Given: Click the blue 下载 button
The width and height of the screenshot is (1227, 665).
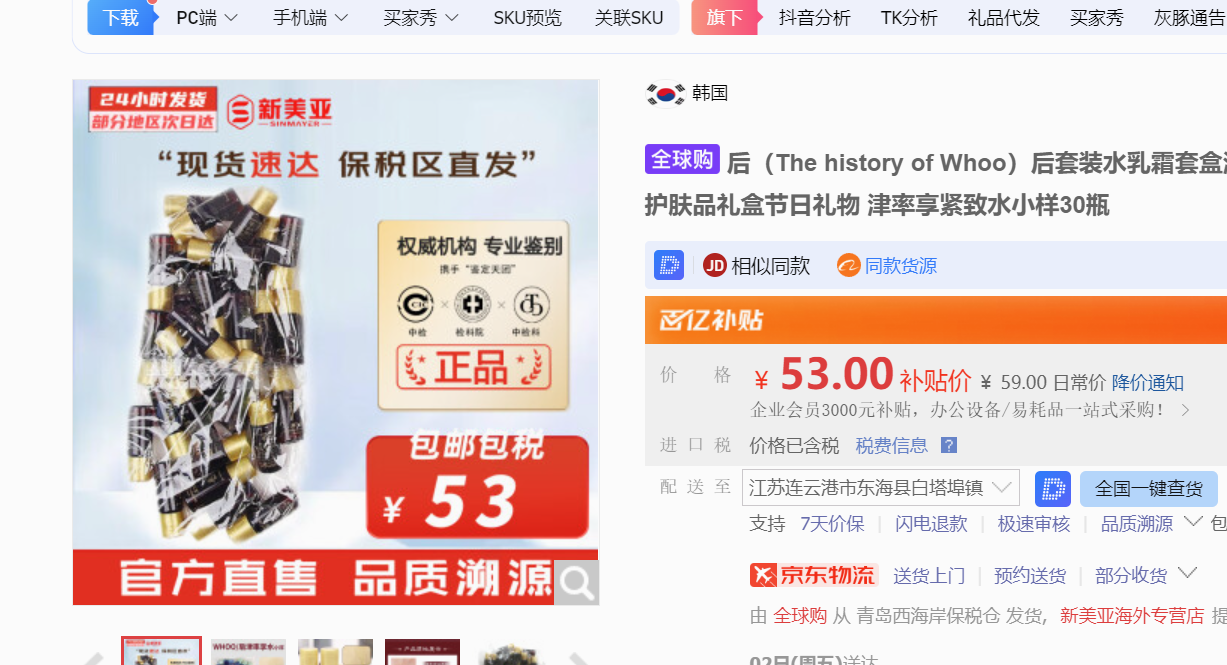Looking at the screenshot, I should pyautogui.click(x=121, y=17).
